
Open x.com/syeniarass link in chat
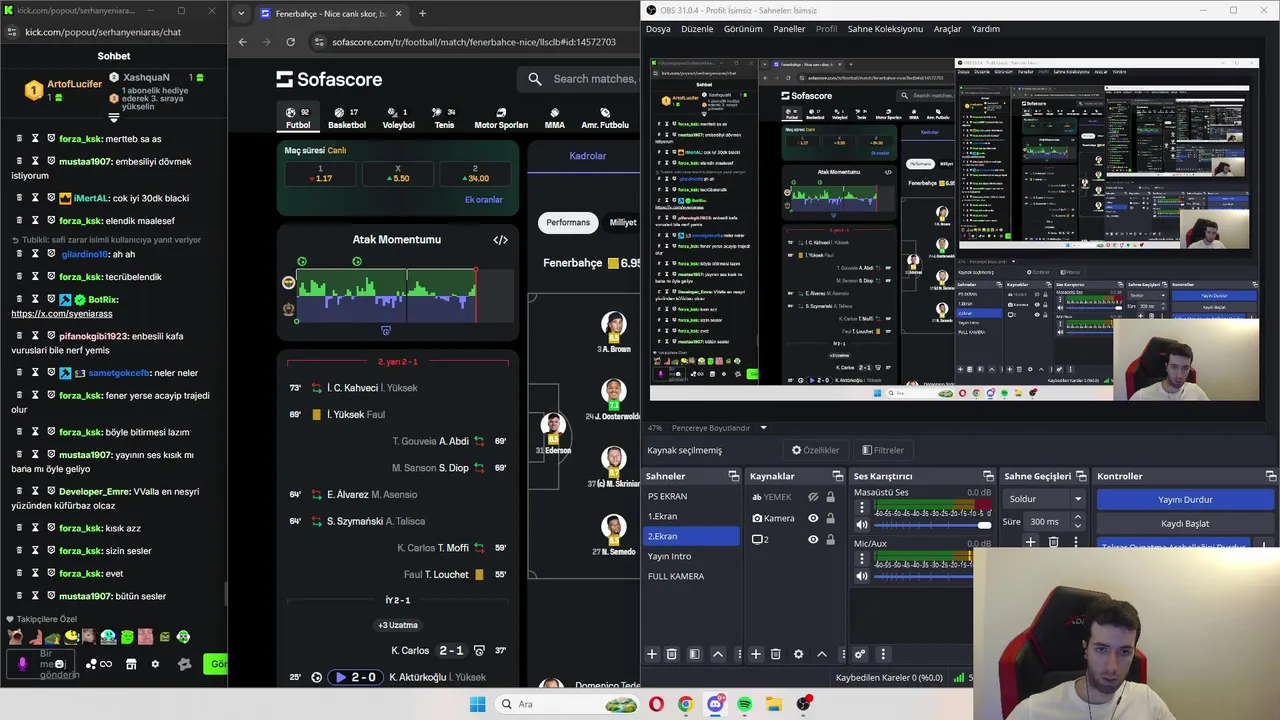click(62, 314)
